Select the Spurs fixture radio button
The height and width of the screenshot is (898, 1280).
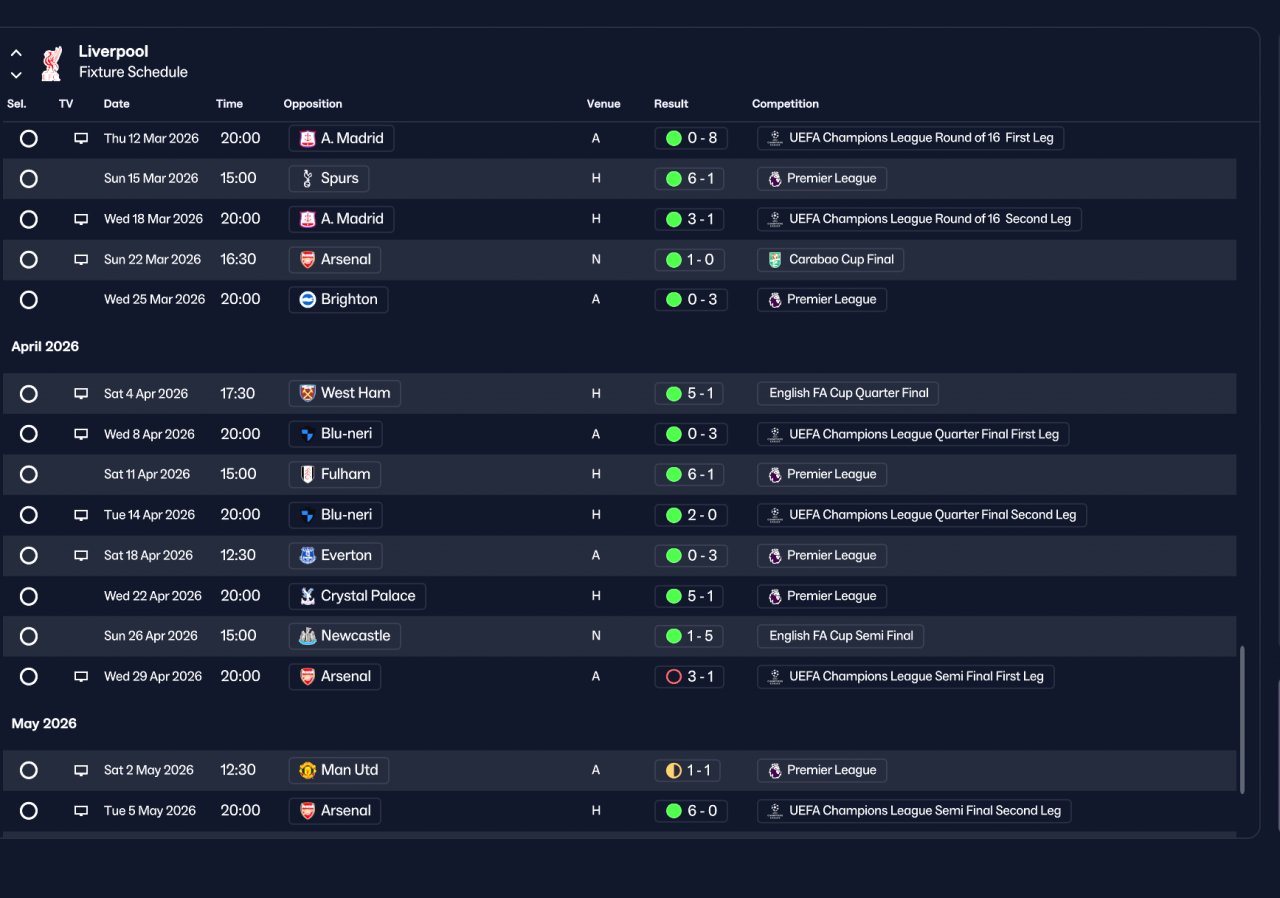click(x=29, y=179)
